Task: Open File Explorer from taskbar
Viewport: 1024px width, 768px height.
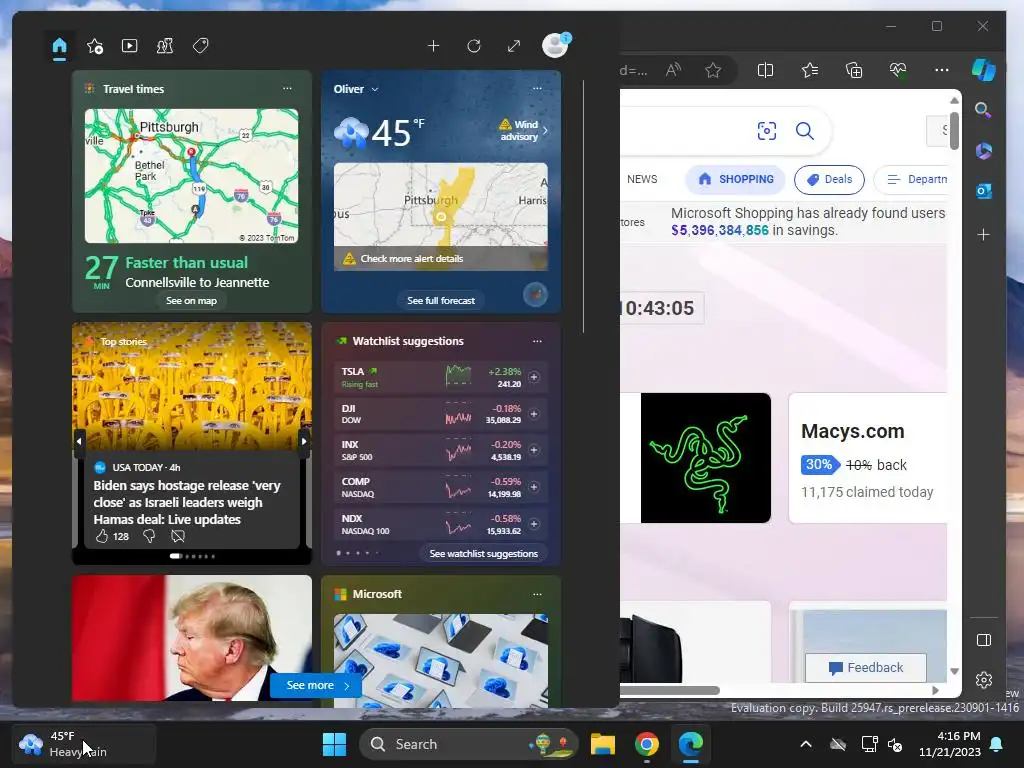Action: (603, 744)
